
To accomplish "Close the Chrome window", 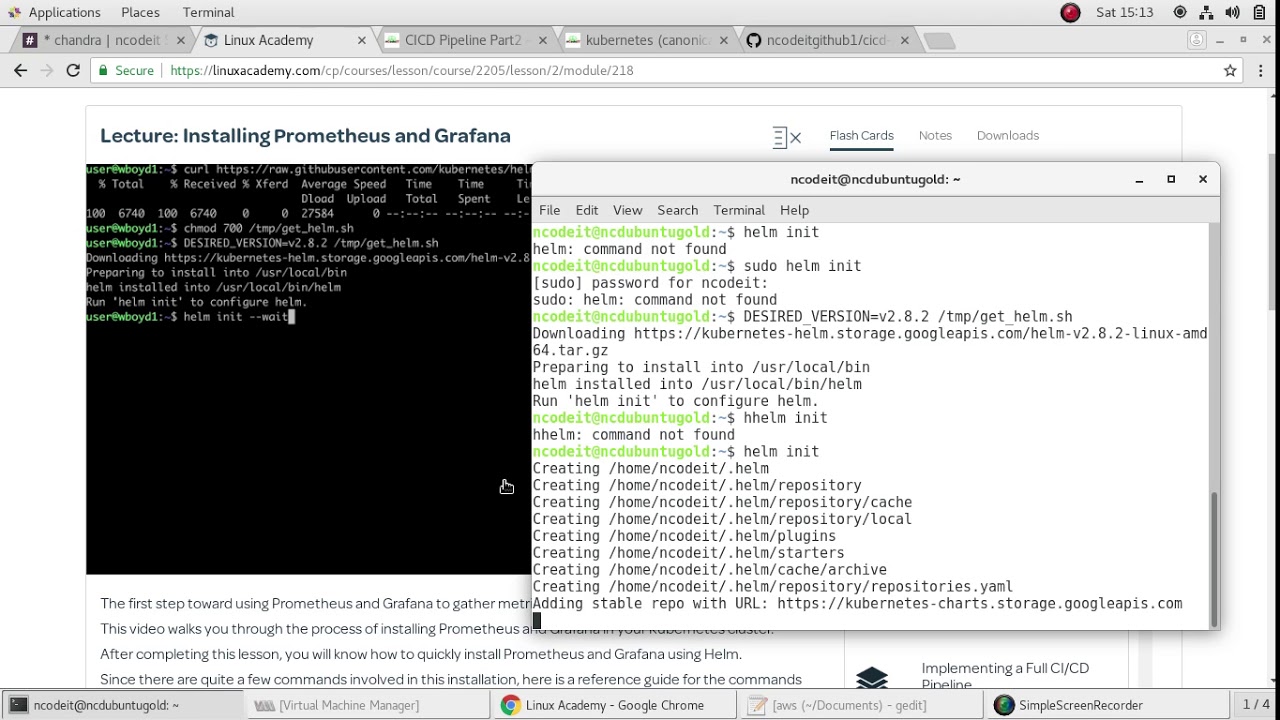I will 1266,40.
